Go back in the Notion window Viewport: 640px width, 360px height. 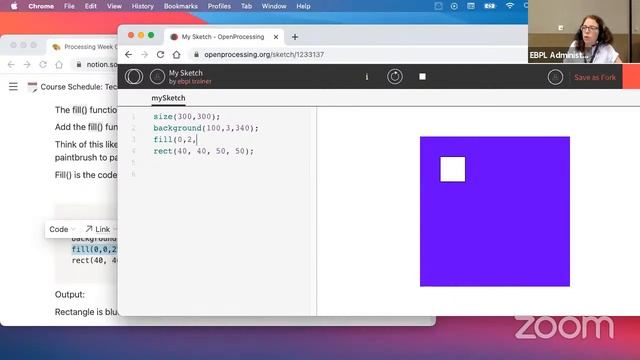pos(11,64)
